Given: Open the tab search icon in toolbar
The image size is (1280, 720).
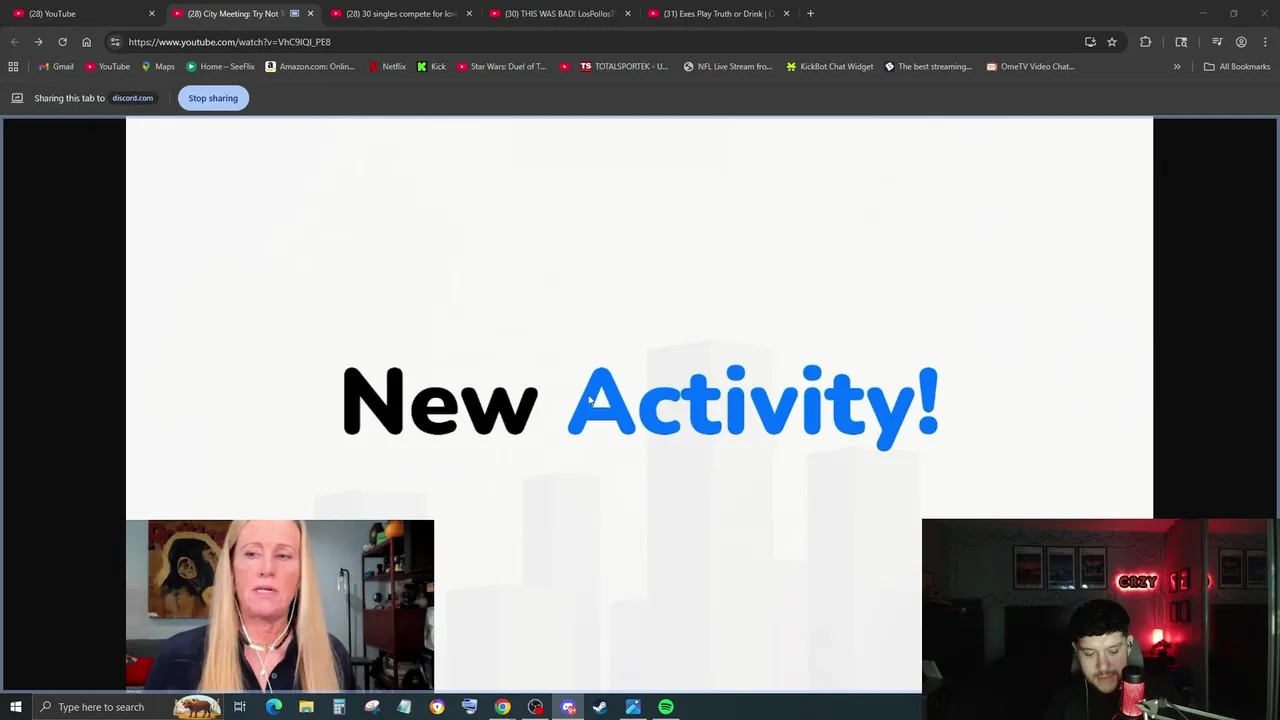Looking at the screenshot, I should point(1181,42).
